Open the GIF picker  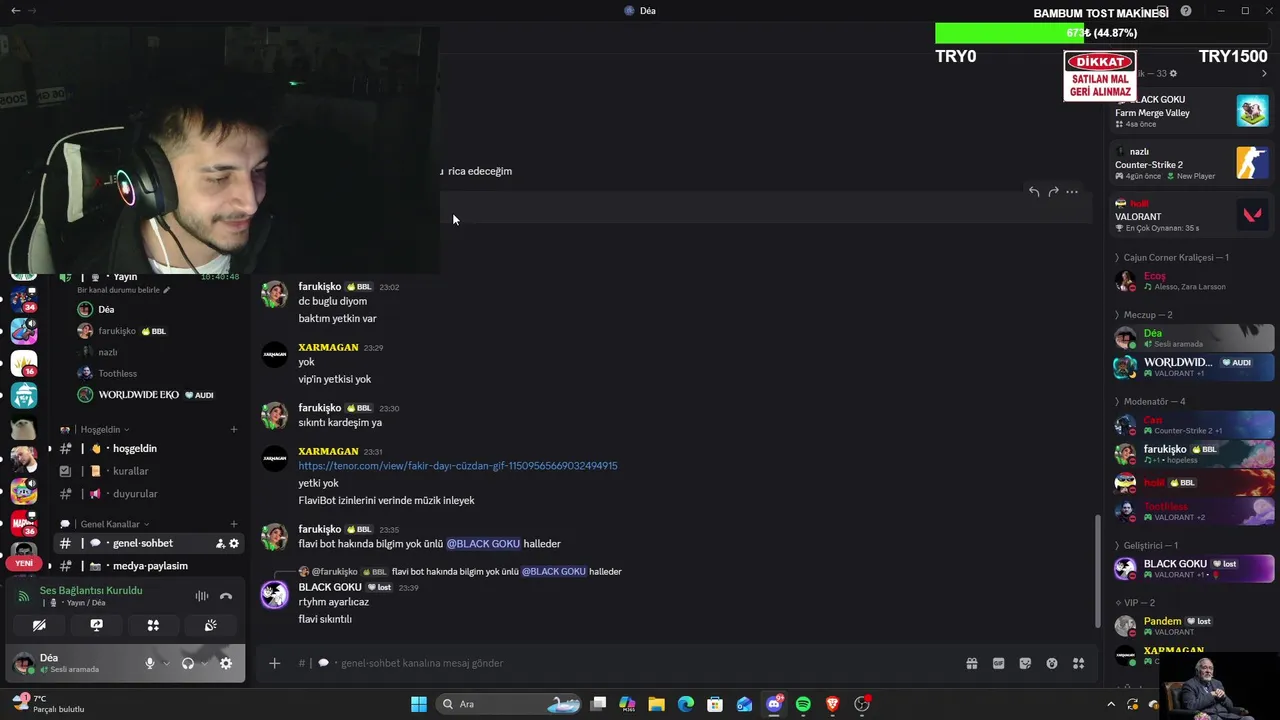tap(998, 663)
